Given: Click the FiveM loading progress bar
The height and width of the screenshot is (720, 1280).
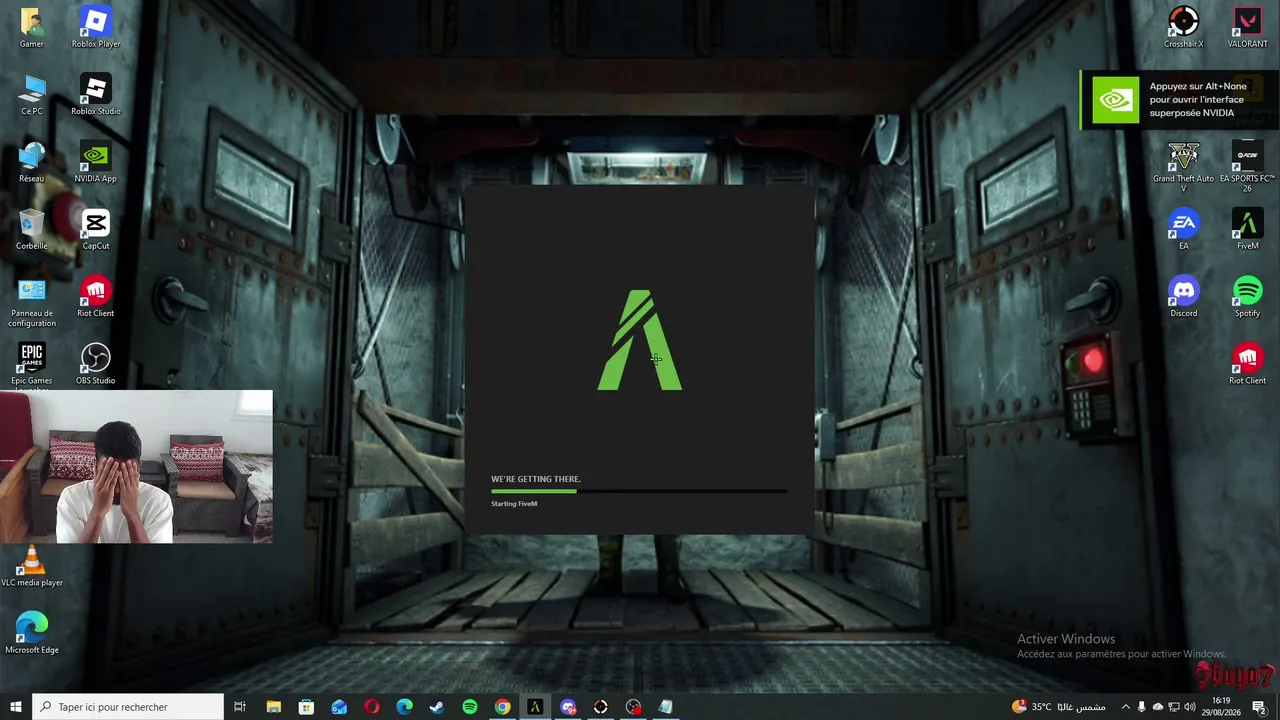Looking at the screenshot, I should pyautogui.click(x=639, y=491).
